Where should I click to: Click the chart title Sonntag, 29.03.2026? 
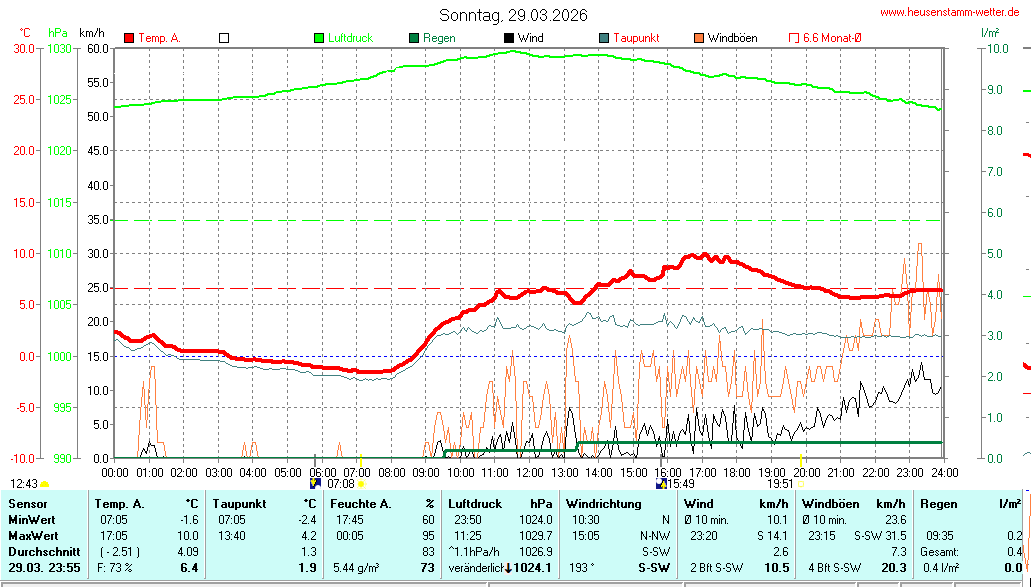pos(513,15)
